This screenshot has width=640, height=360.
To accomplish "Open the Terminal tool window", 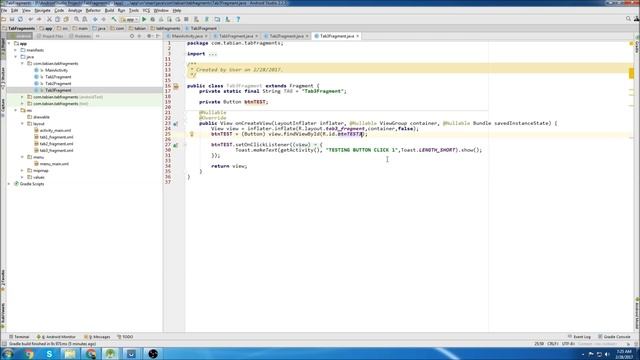I will [x=19, y=337].
